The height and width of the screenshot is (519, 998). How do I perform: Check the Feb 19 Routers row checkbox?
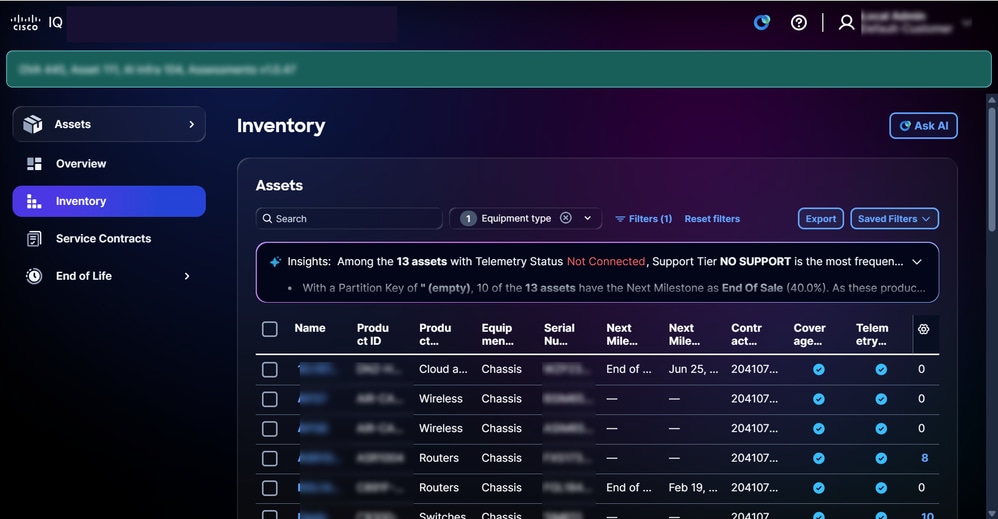270,488
